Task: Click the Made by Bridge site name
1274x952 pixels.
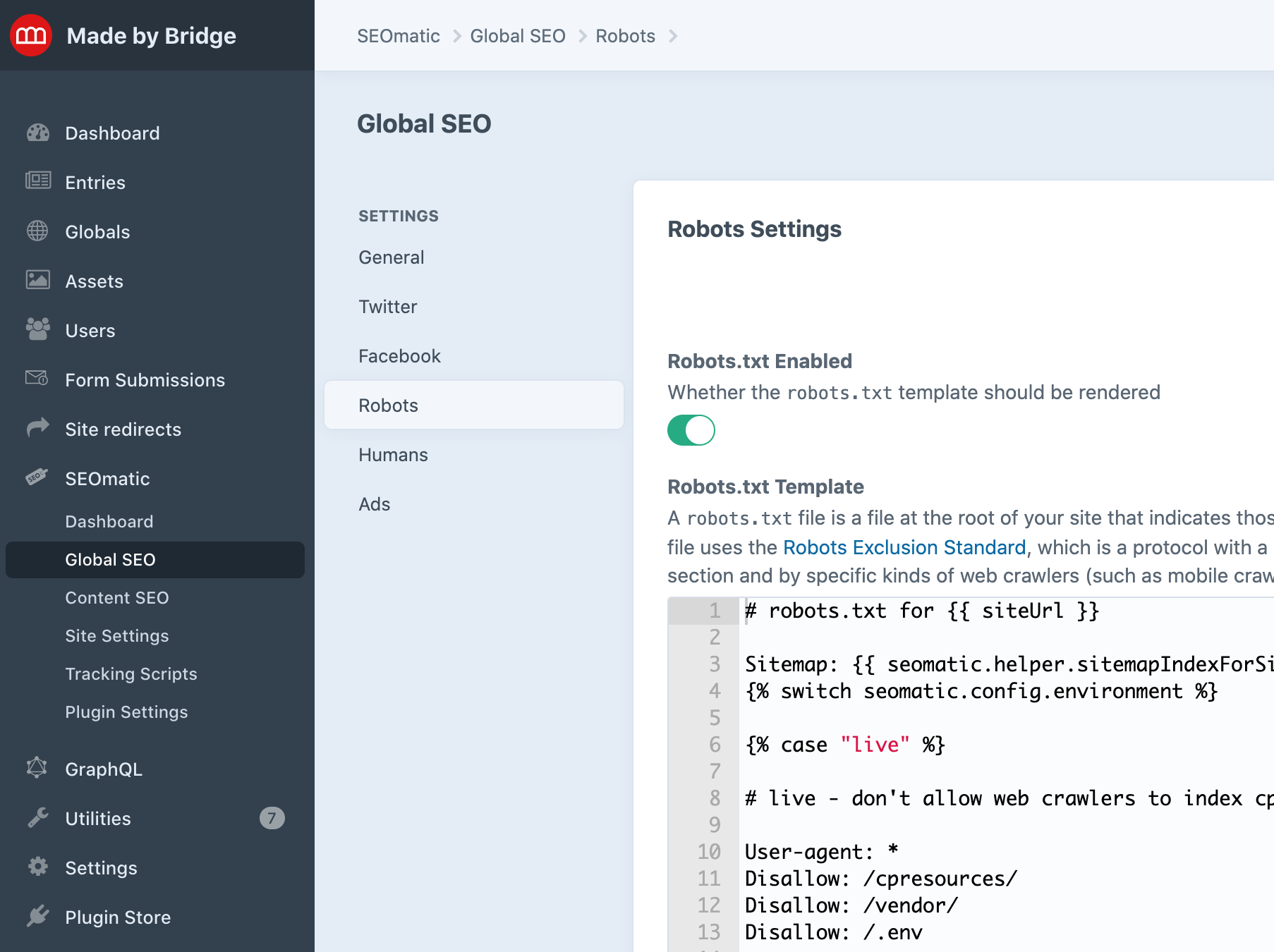Action: point(151,36)
